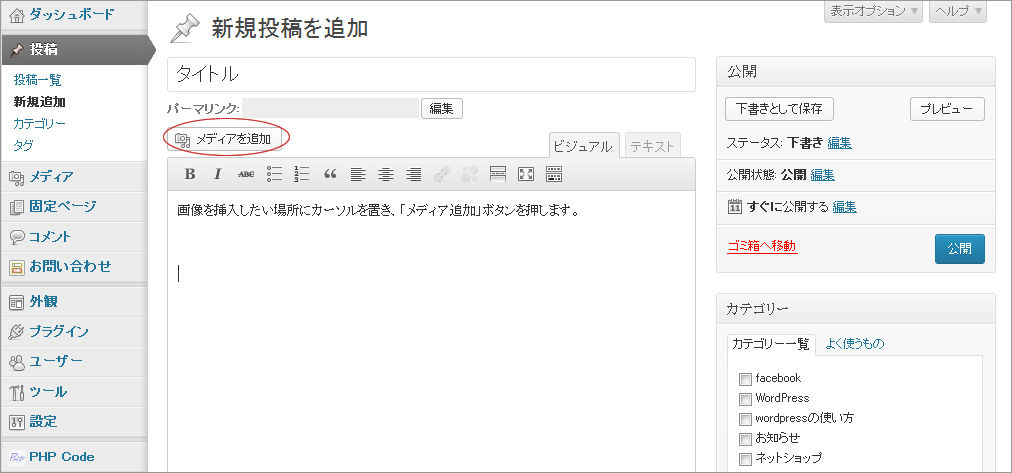Toggle bold formatting in editor toolbar

(x=190, y=174)
